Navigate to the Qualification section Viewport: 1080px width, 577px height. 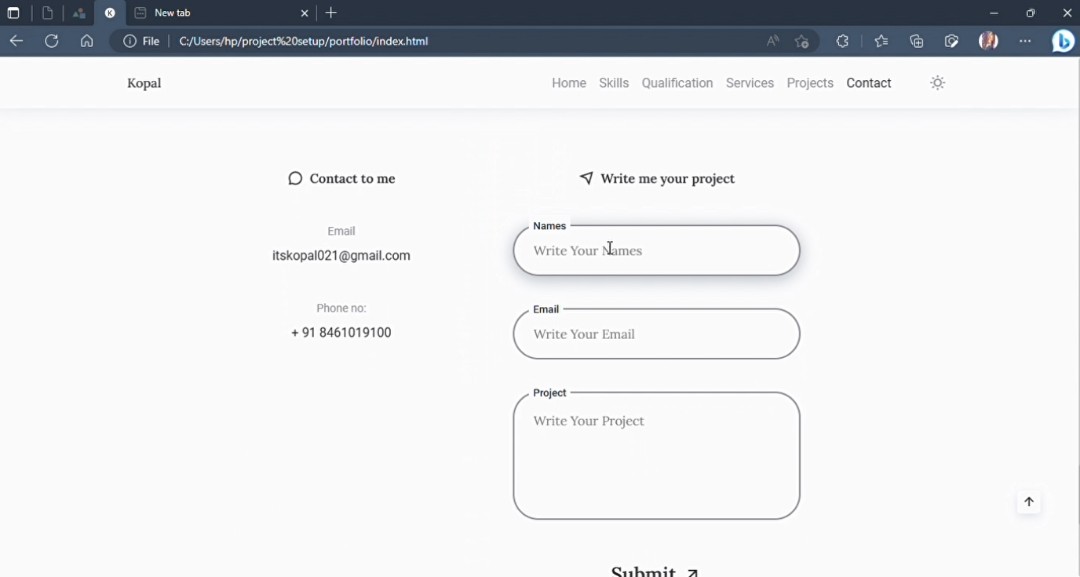(677, 83)
